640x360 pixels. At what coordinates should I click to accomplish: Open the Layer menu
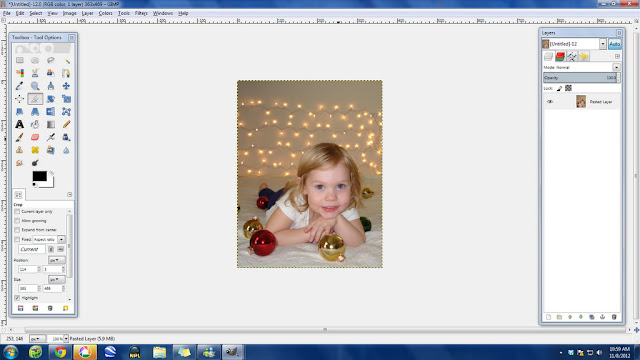point(87,13)
